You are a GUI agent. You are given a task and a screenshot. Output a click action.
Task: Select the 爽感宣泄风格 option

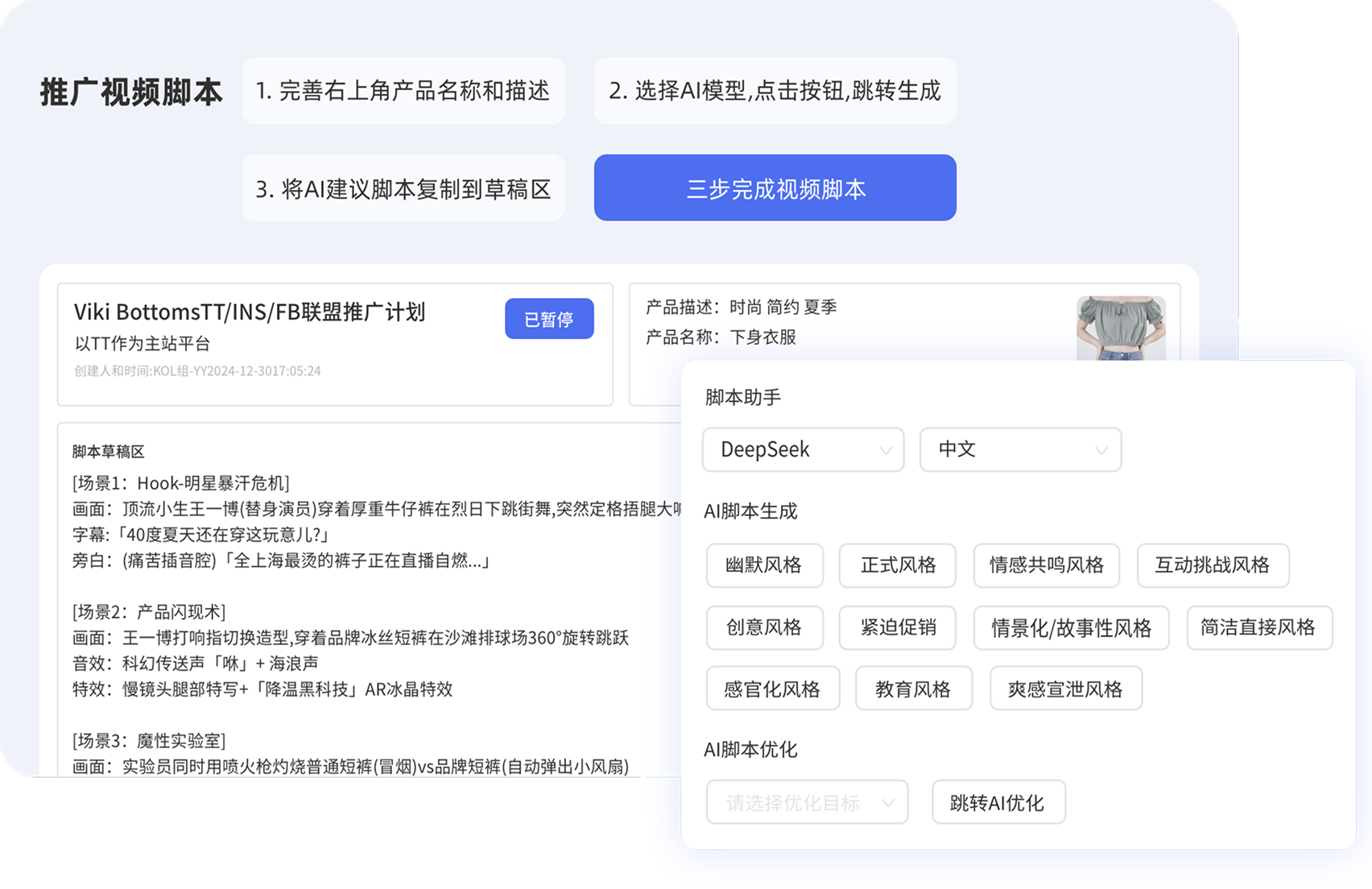[1065, 688]
